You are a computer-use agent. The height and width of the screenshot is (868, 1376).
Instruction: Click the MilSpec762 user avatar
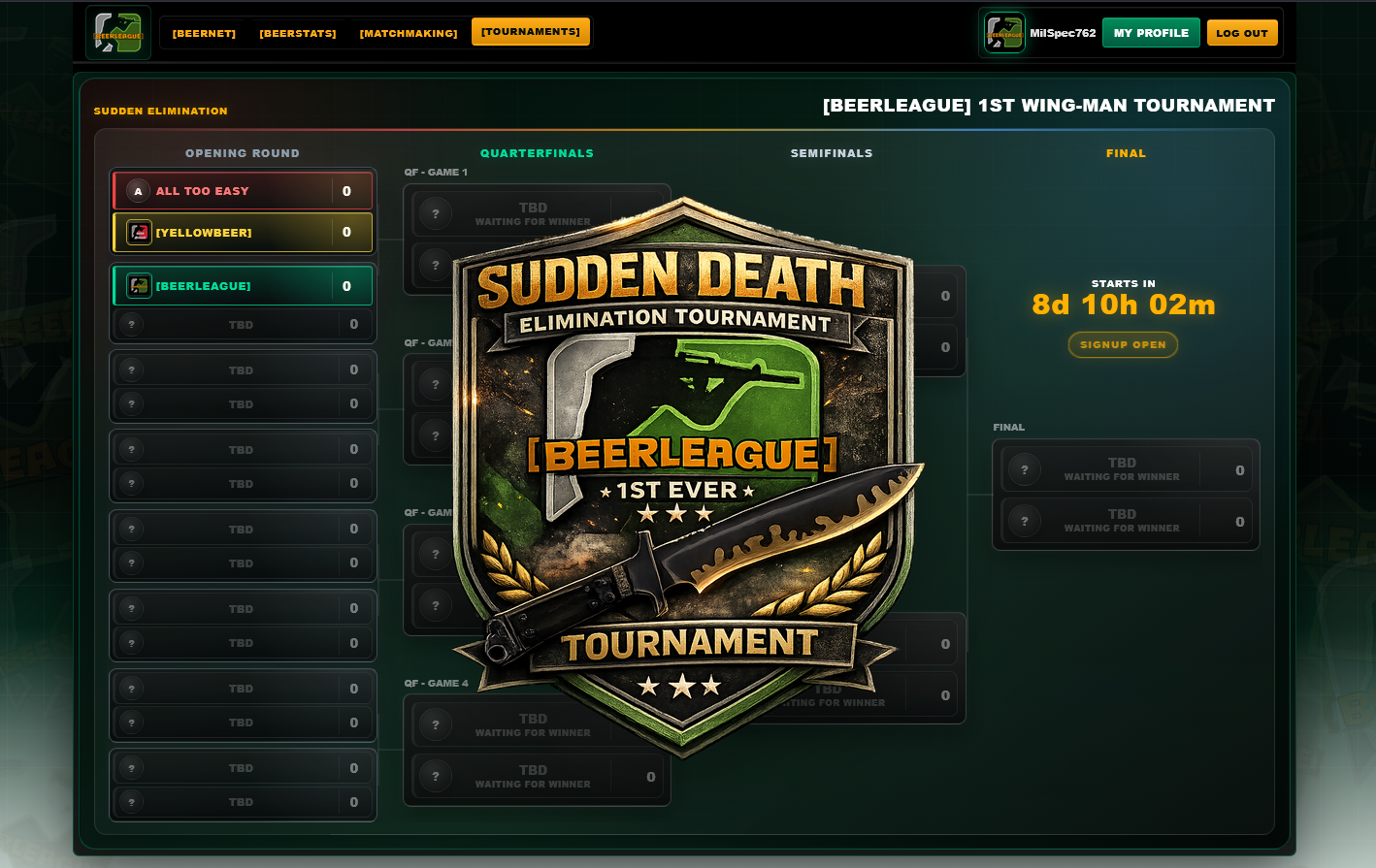(1004, 33)
